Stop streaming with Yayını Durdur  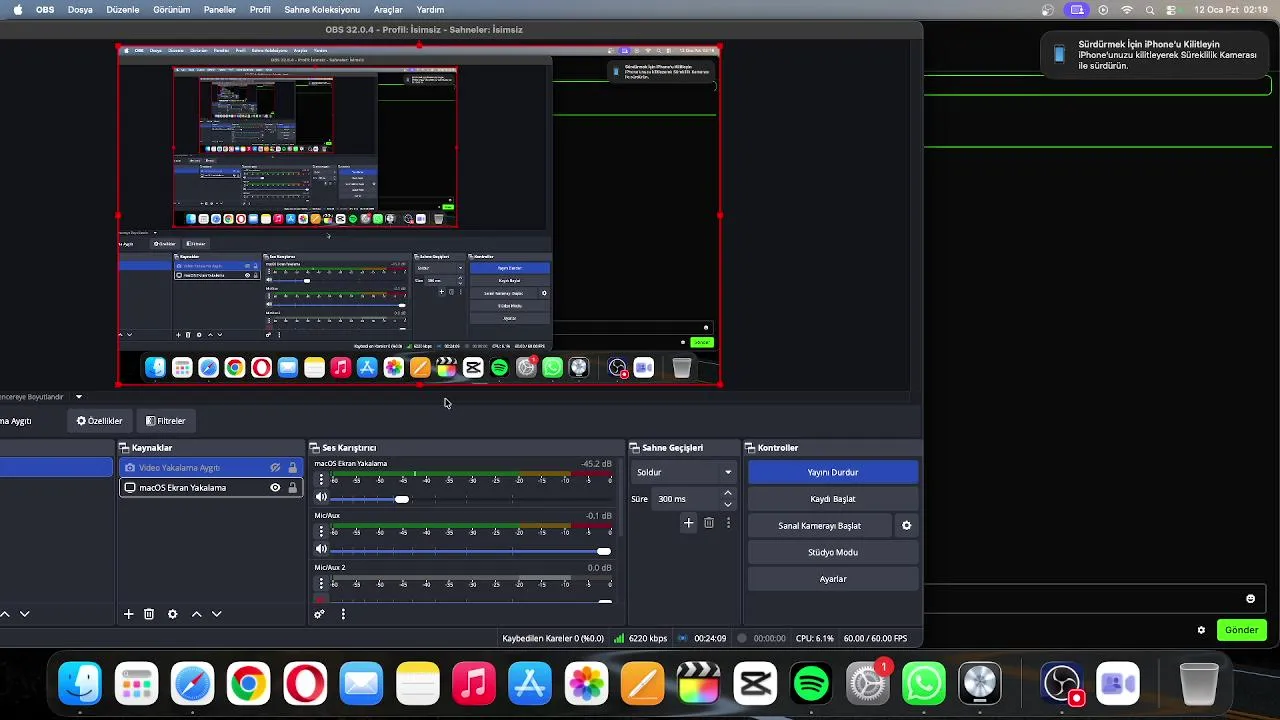(x=833, y=472)
